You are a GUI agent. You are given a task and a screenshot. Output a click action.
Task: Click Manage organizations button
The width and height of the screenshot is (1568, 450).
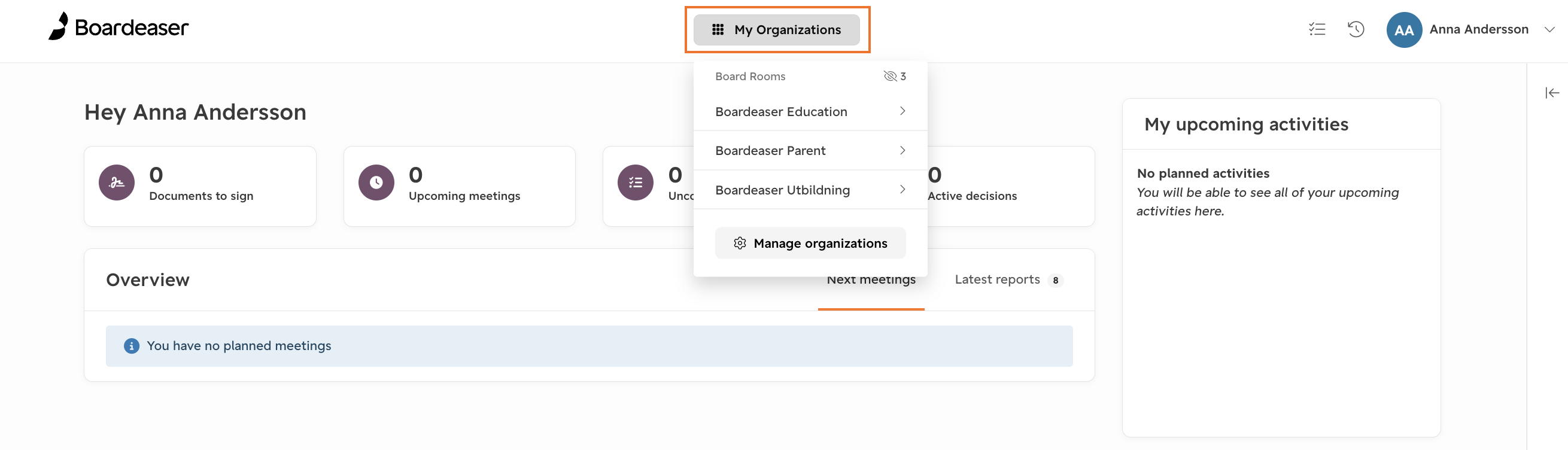pyautogui.click(x=810, y=243)
